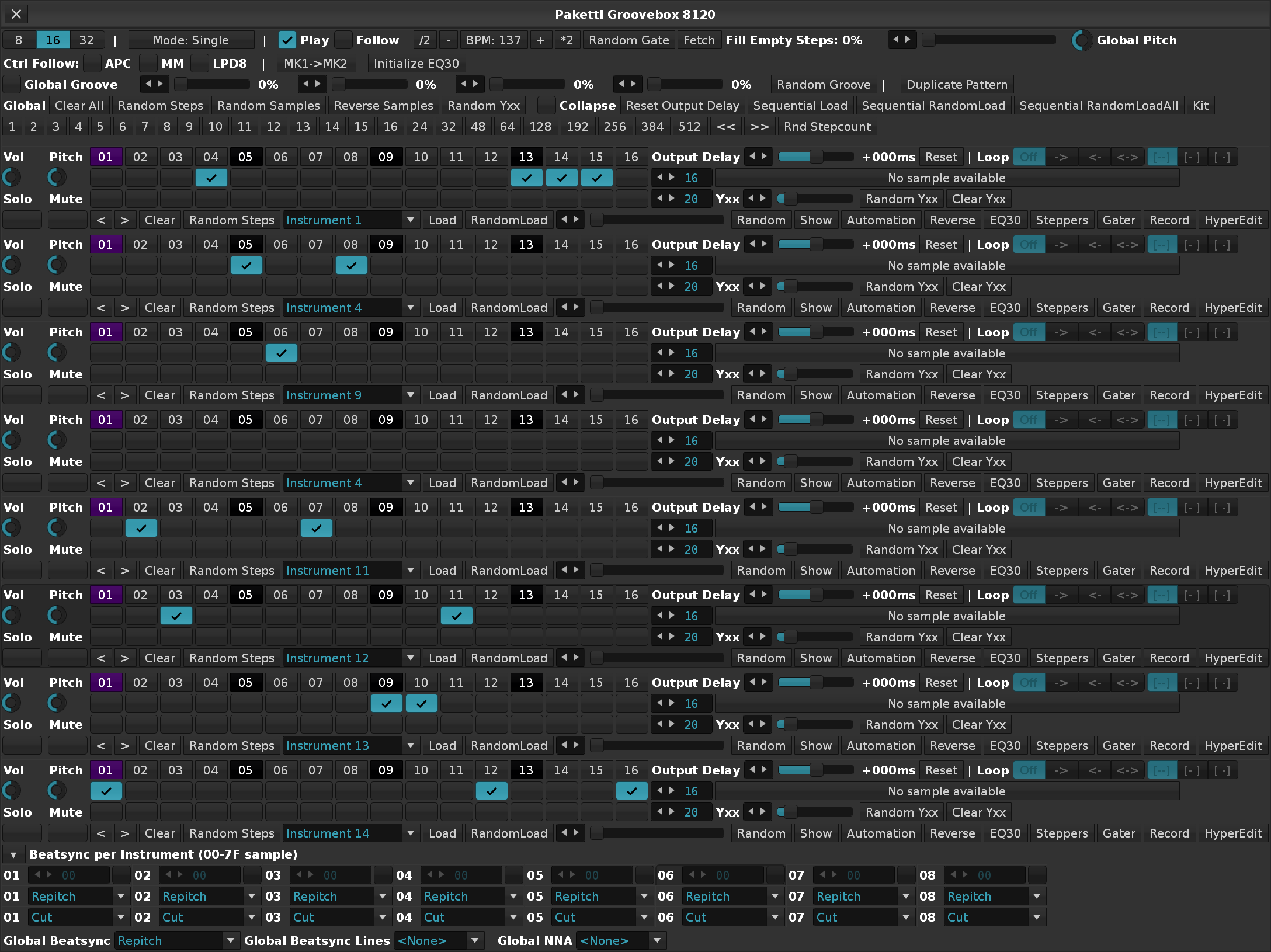This screenshot has height=952, width=1271.
Task: Toggle the Global Groove checkbox
Action: click(12, 84)
